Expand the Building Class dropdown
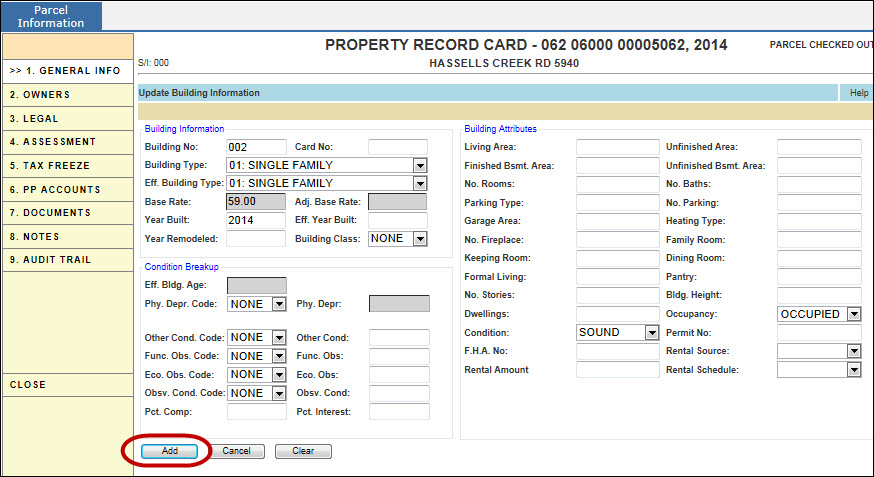 (420, 239)
